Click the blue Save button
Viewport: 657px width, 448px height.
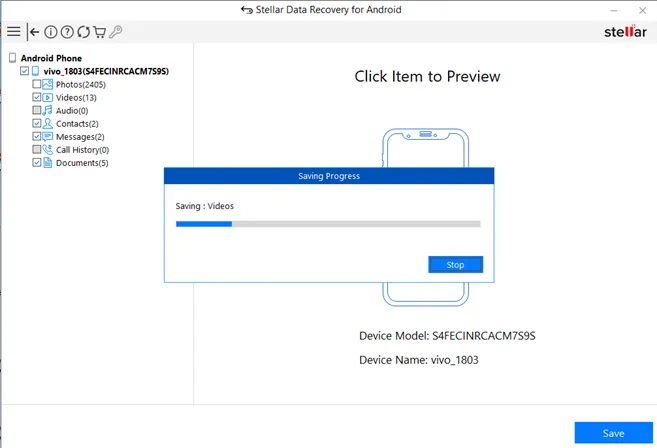tap(613, 433)
